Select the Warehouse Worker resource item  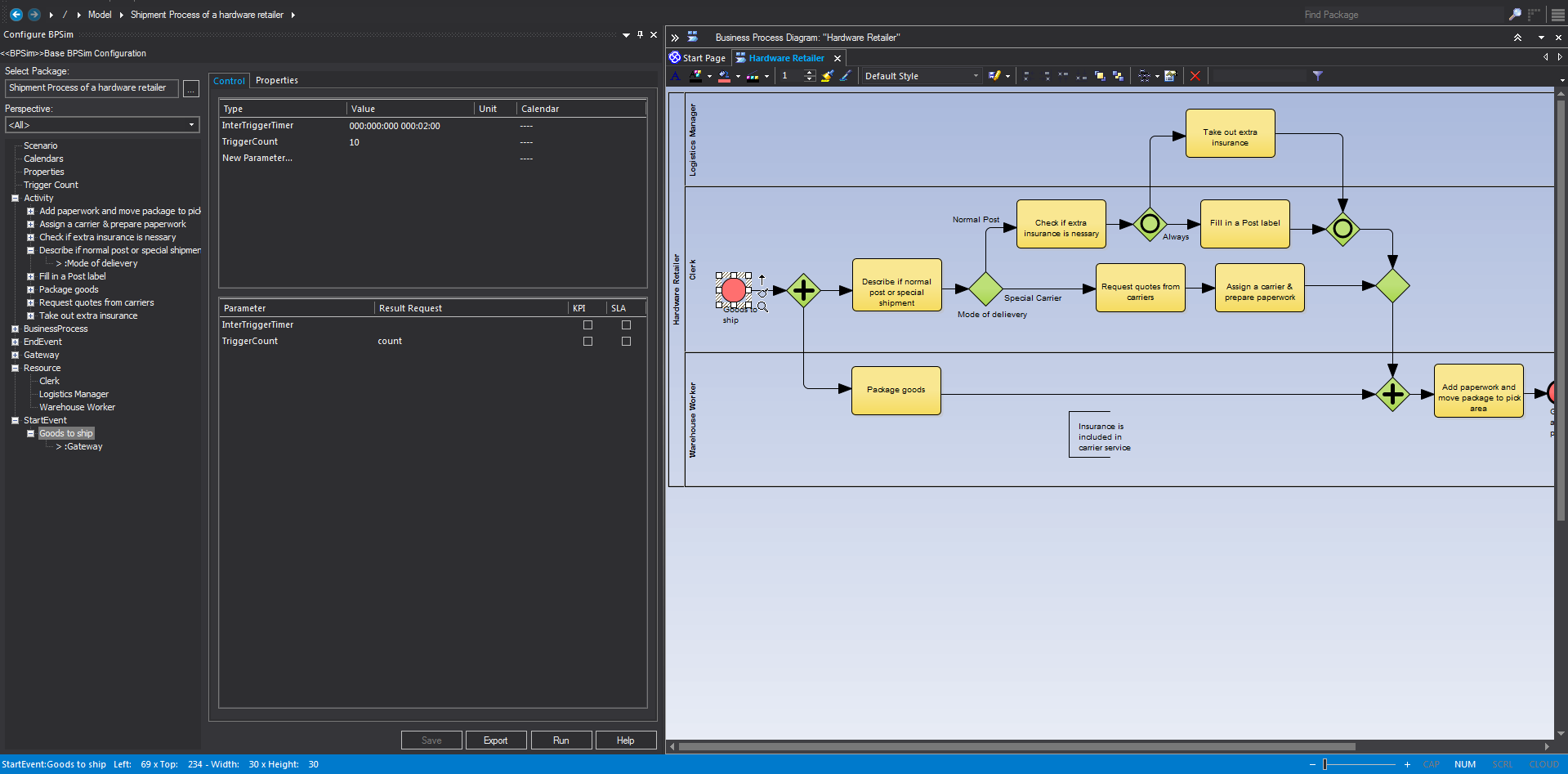(x=77, y=407)
